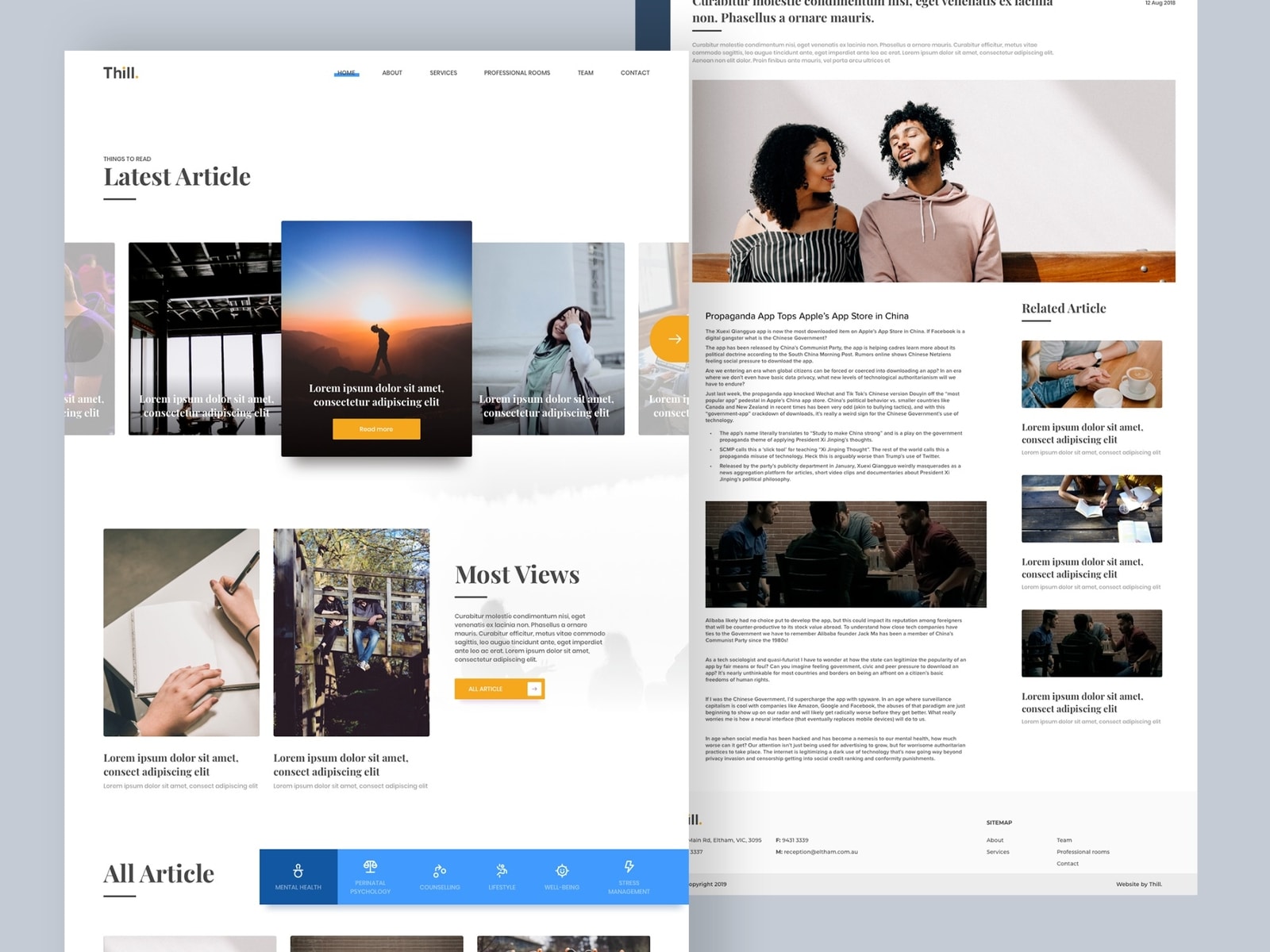Click the All Article button
Viewport: 1270px width, 952px height.
(499, 689)
